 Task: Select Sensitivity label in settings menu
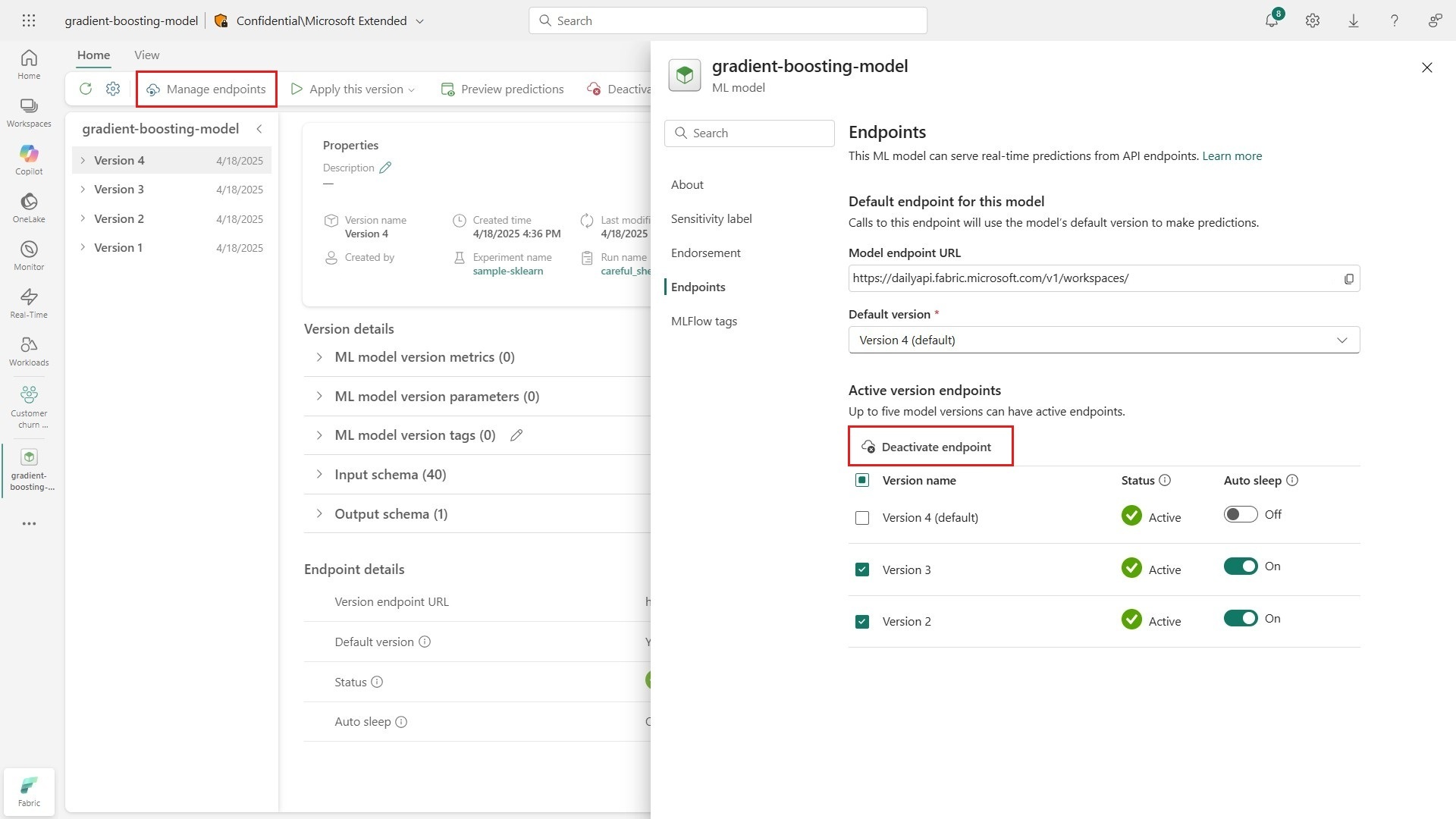tap(711, 218)
